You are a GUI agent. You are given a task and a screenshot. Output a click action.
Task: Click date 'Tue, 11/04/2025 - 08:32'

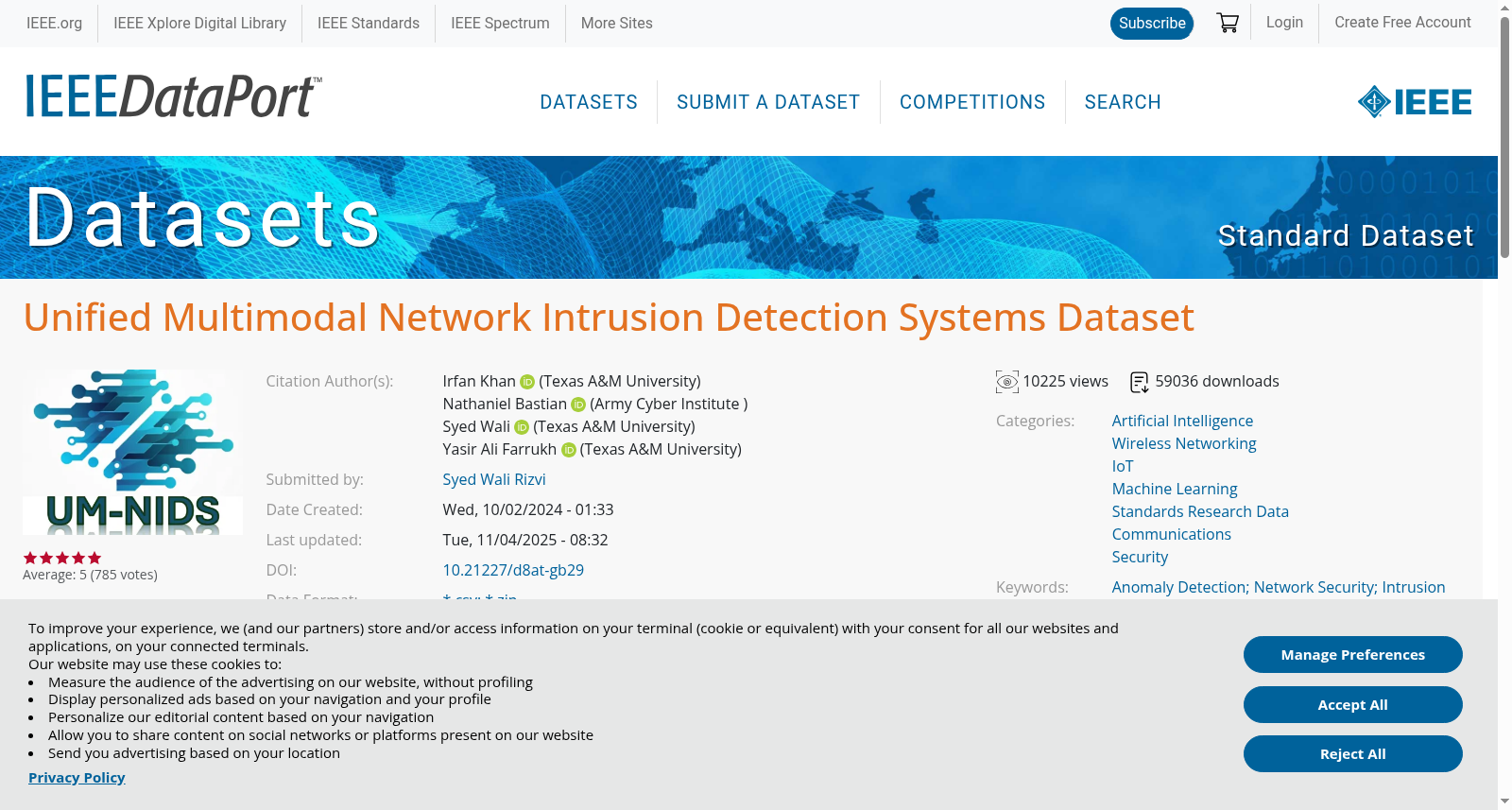coord(525,540)
